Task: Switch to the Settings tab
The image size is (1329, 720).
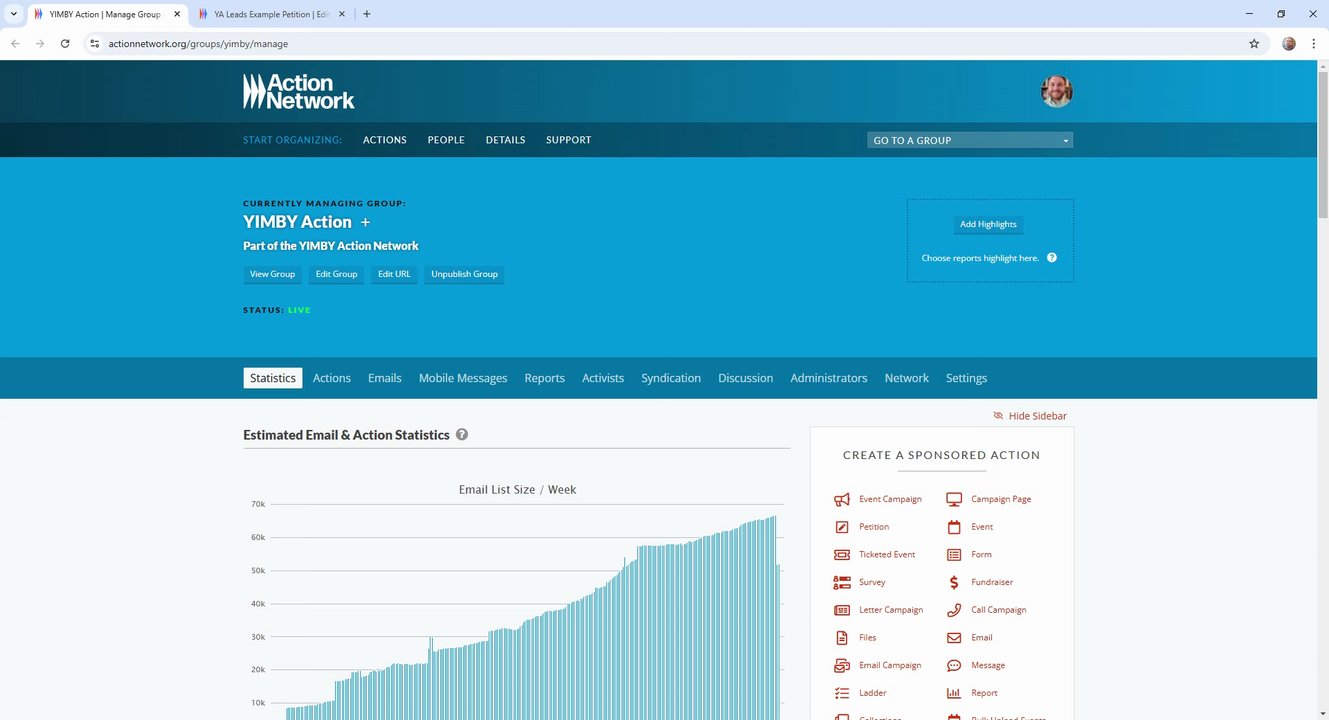Action: coord(966,378)
